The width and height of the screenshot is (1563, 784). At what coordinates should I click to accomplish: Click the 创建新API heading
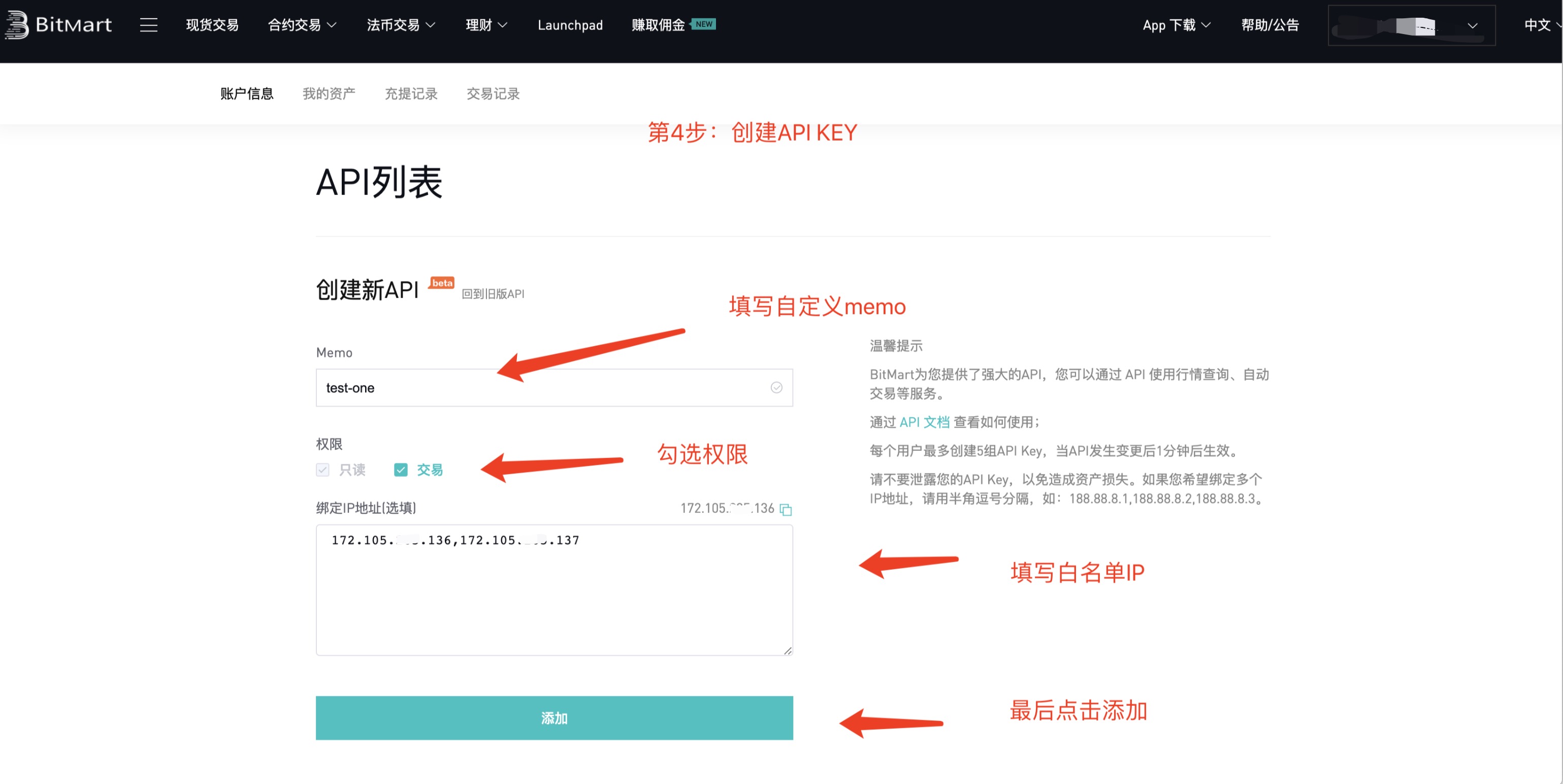point(367,290)
